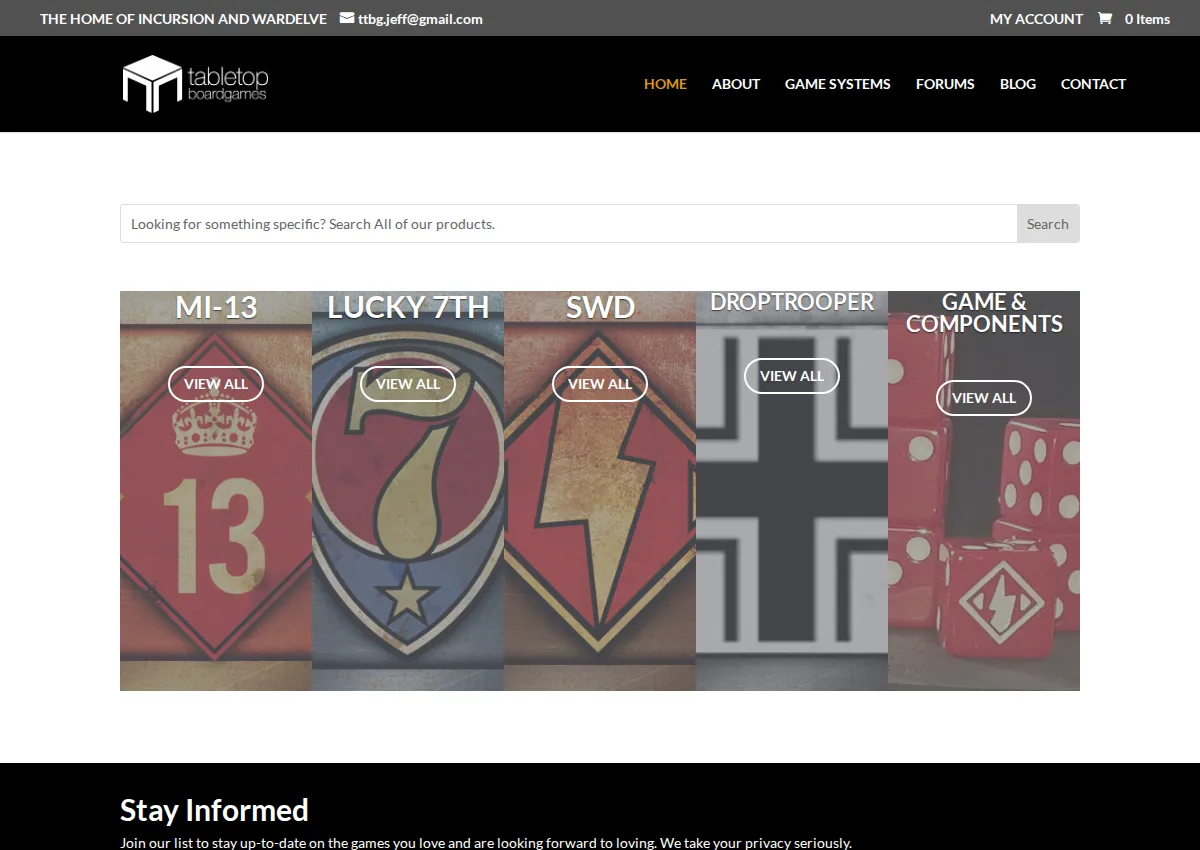The height and width of the screenshot is (850, 1200).
Task: Click the DROPTROOPER heading
Action: pyautogui.click(x=792, y=302)
